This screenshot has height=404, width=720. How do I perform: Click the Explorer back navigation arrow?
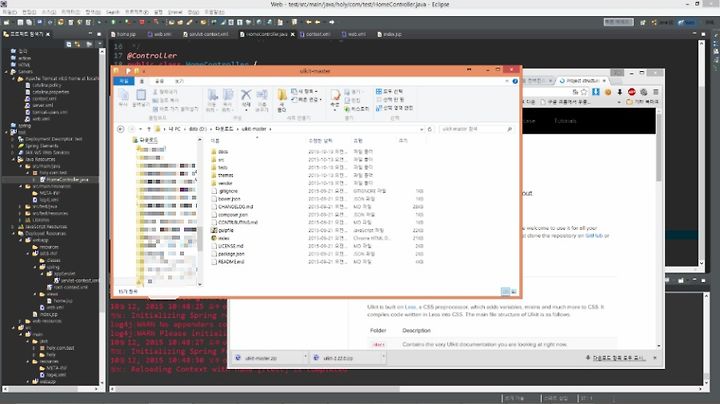120,129
